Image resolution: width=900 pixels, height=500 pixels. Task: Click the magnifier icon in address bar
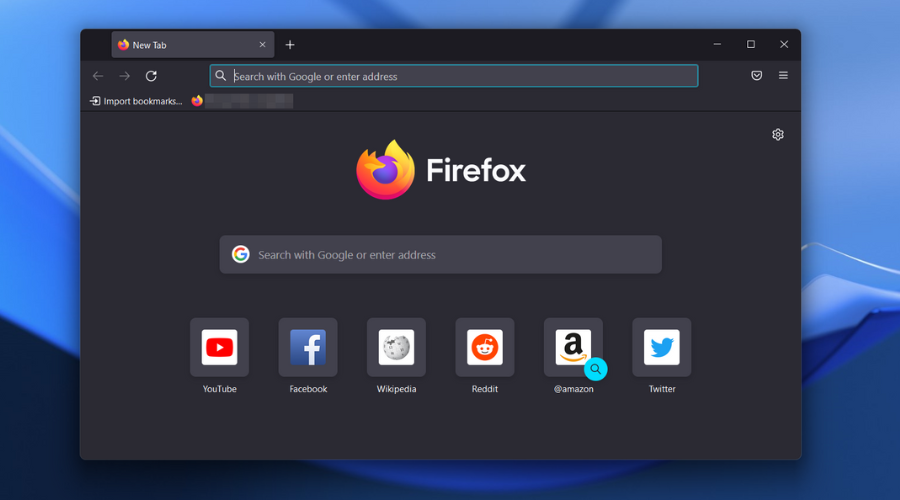tap(220, 76)
